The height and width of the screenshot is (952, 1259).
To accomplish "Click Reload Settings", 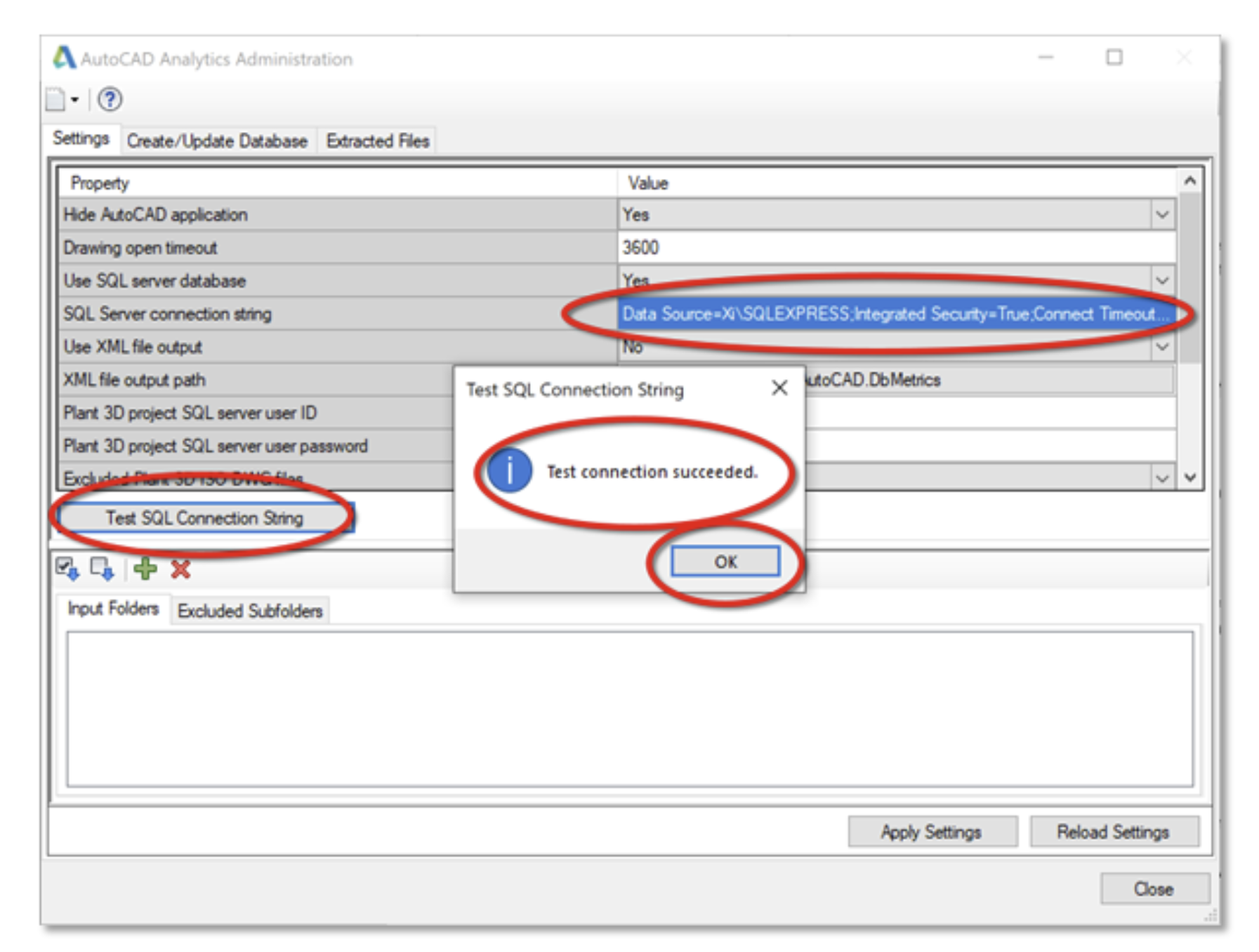I will pyautogui.click(x=1114, y=832).
